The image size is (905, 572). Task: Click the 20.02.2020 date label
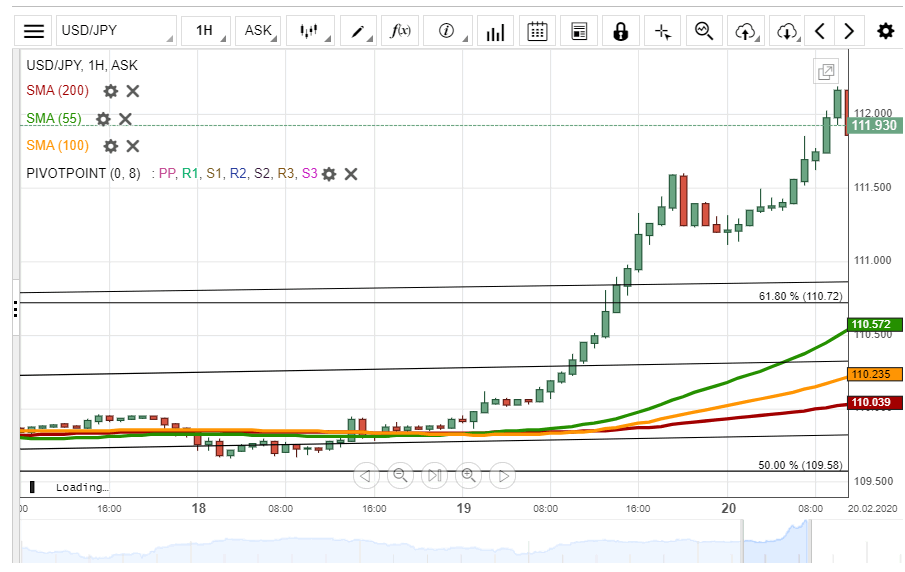point(873,509)
